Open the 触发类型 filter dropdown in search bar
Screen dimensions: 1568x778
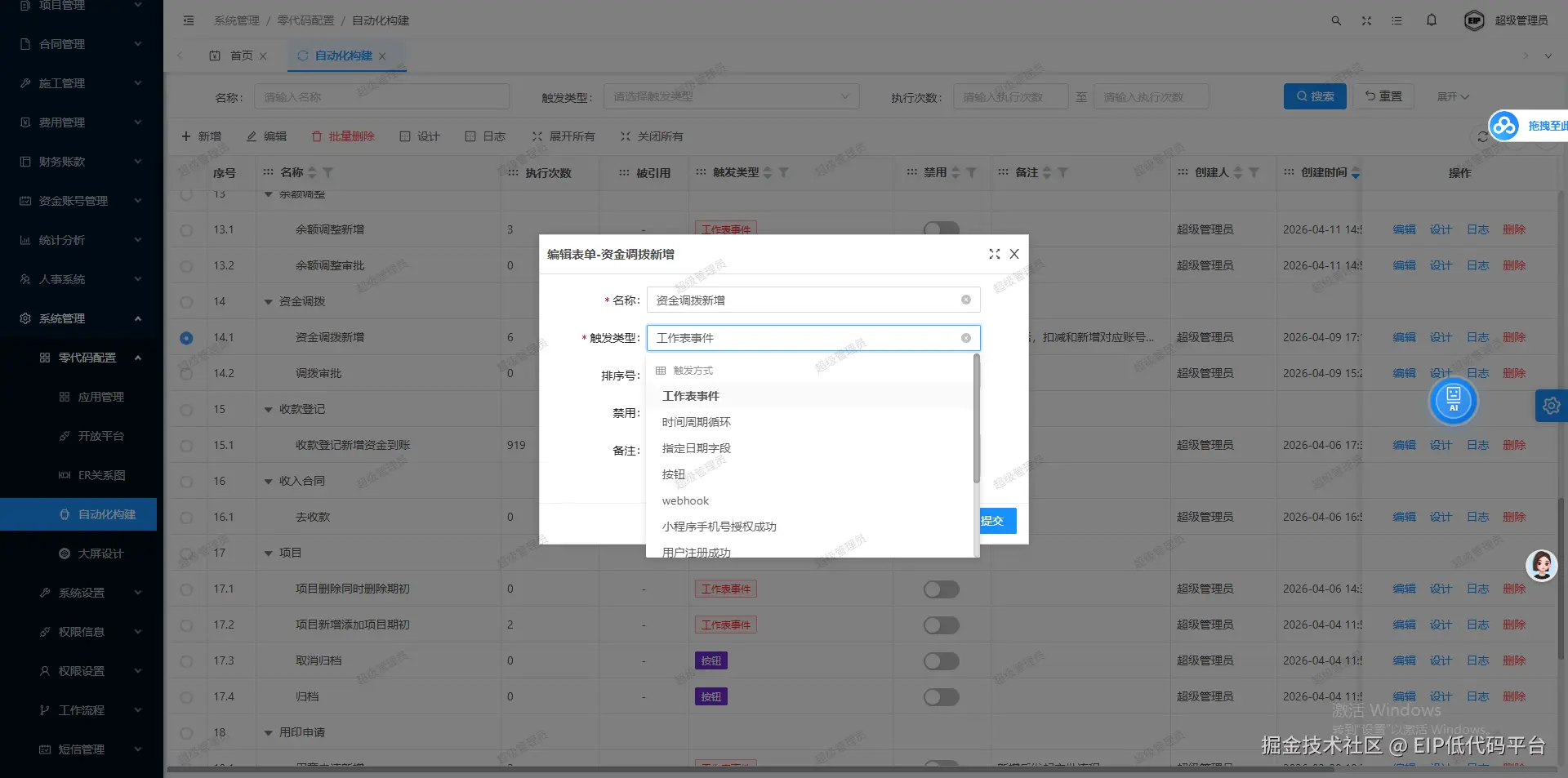coord(731,96)
